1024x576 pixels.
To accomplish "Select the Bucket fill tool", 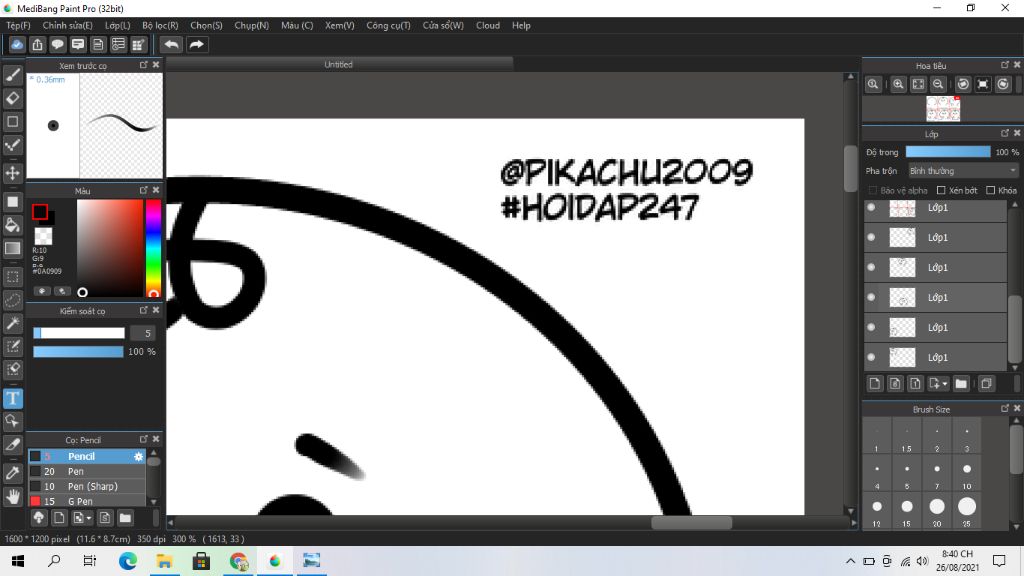I will (x=12, y=225).
